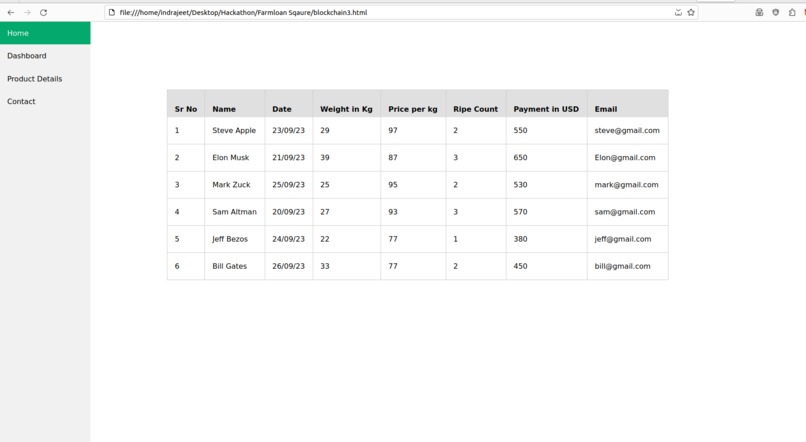Click the email bill@gmail.com
The height and width of the screenshot is (442, 806).
(622, 266)
